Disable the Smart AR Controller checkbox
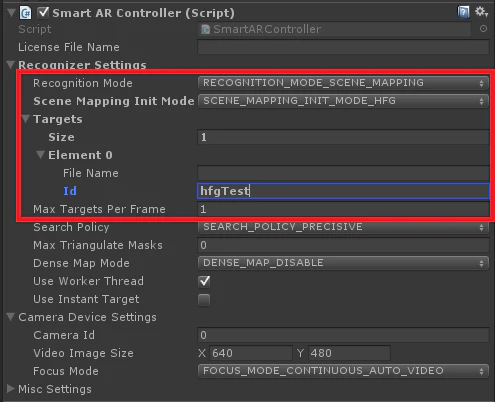Viewport: 495px width, 402px height. (x=43, y=12)
